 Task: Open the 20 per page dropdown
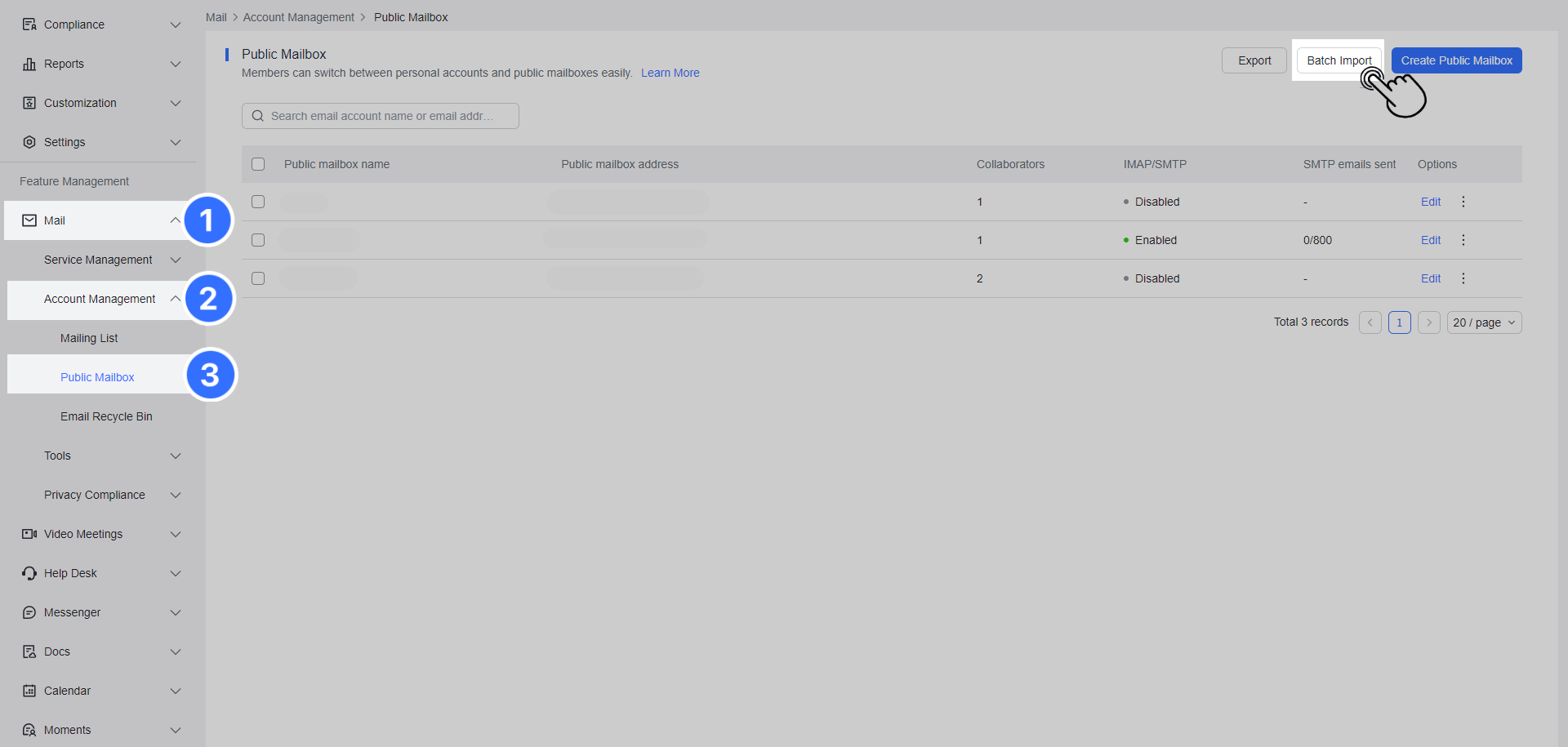pyautogui.click(x=1484, y=322)
